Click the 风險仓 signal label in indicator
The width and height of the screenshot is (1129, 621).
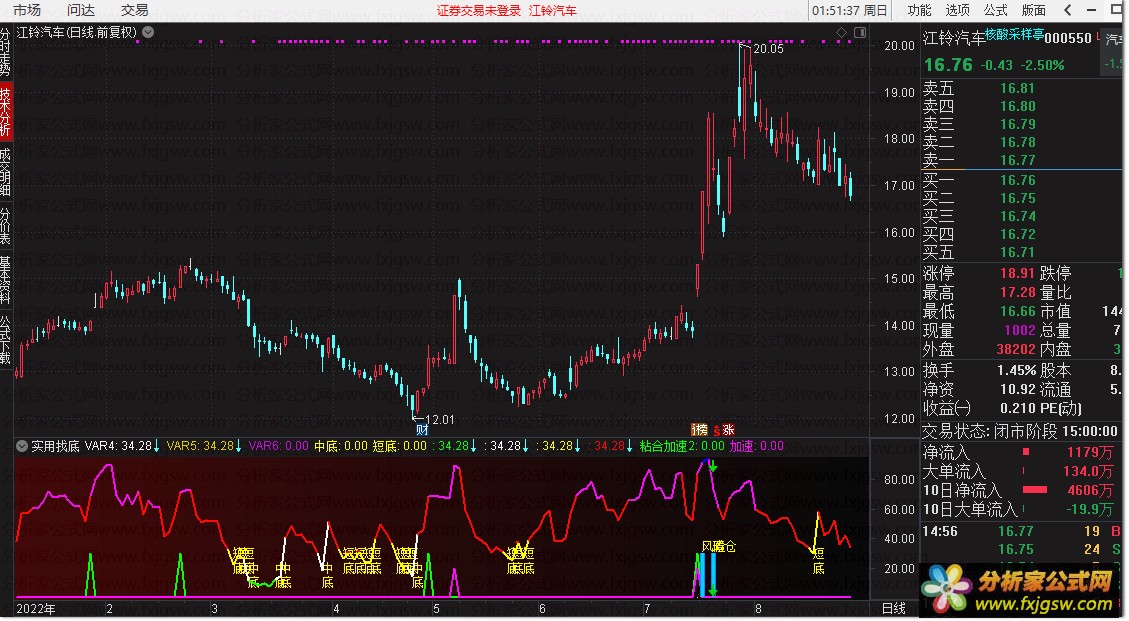pos(719,547)
